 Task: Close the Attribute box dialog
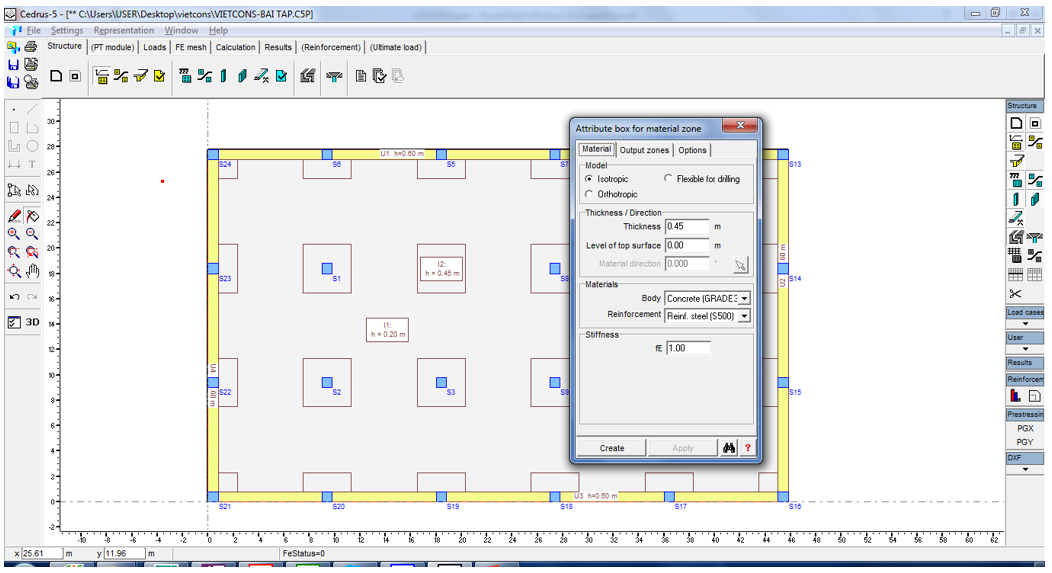point(740,125)
